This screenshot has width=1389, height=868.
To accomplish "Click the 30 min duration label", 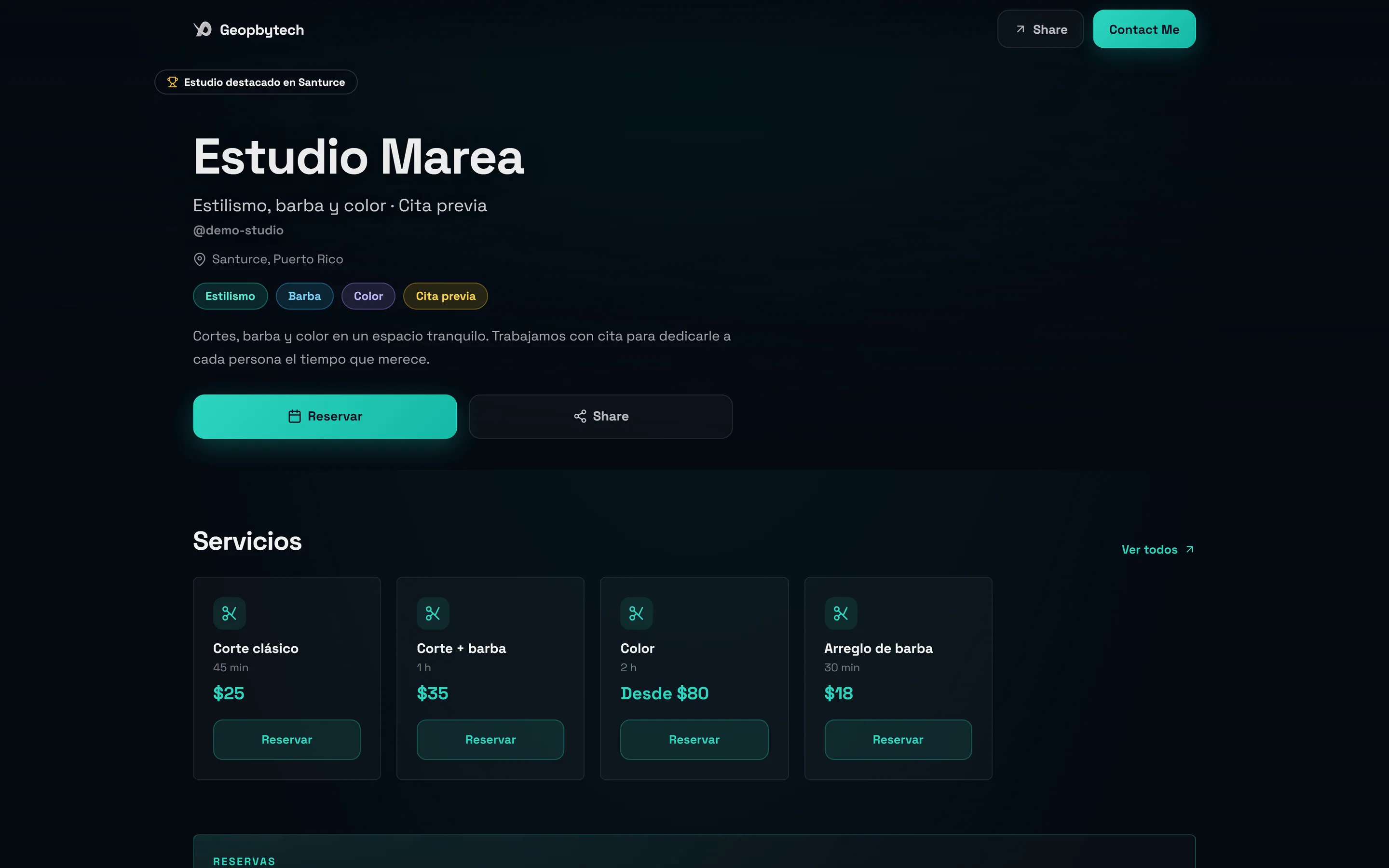I will coord(842,668).
